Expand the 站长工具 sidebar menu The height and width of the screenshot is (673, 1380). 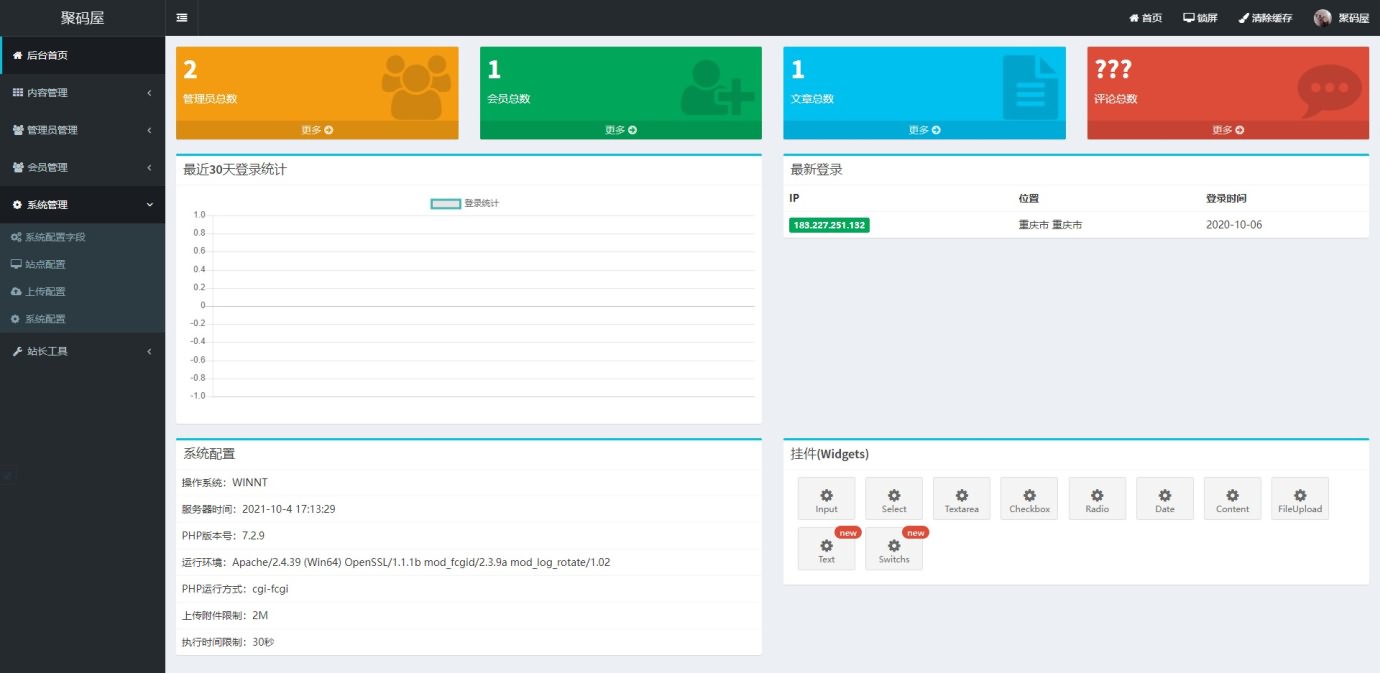click(x=82, y=352)
